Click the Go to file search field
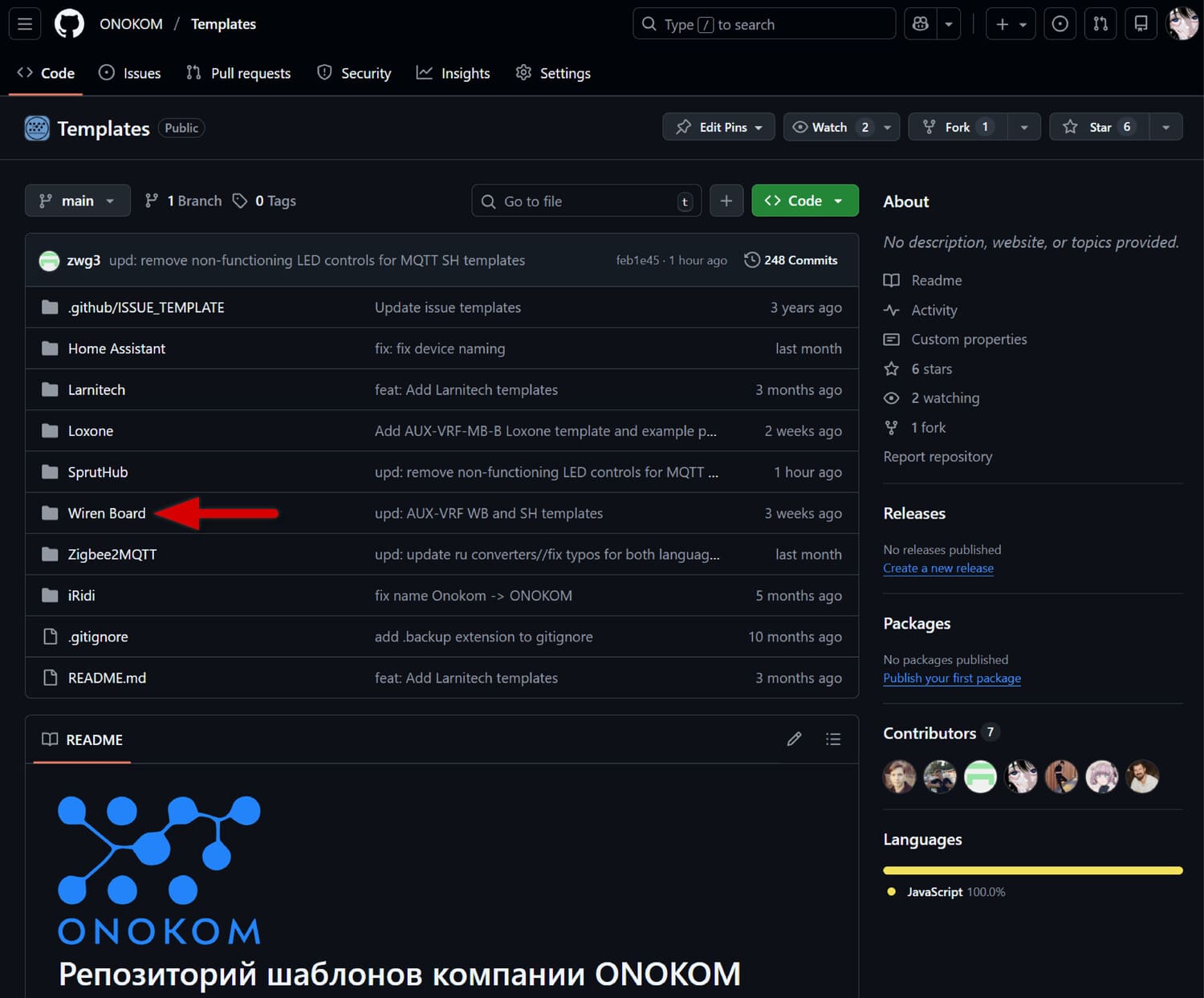The image size is (1204, 998). click(586, 200)
